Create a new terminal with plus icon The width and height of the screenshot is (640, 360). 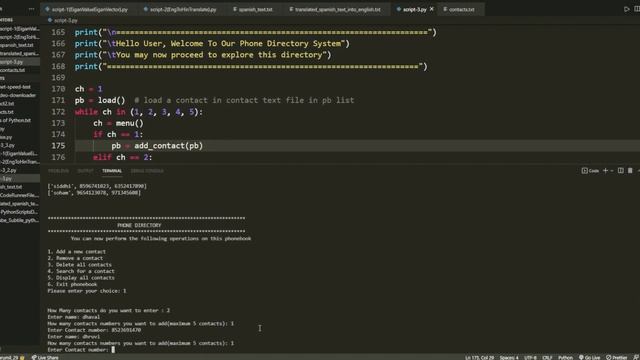pos(605,171)
